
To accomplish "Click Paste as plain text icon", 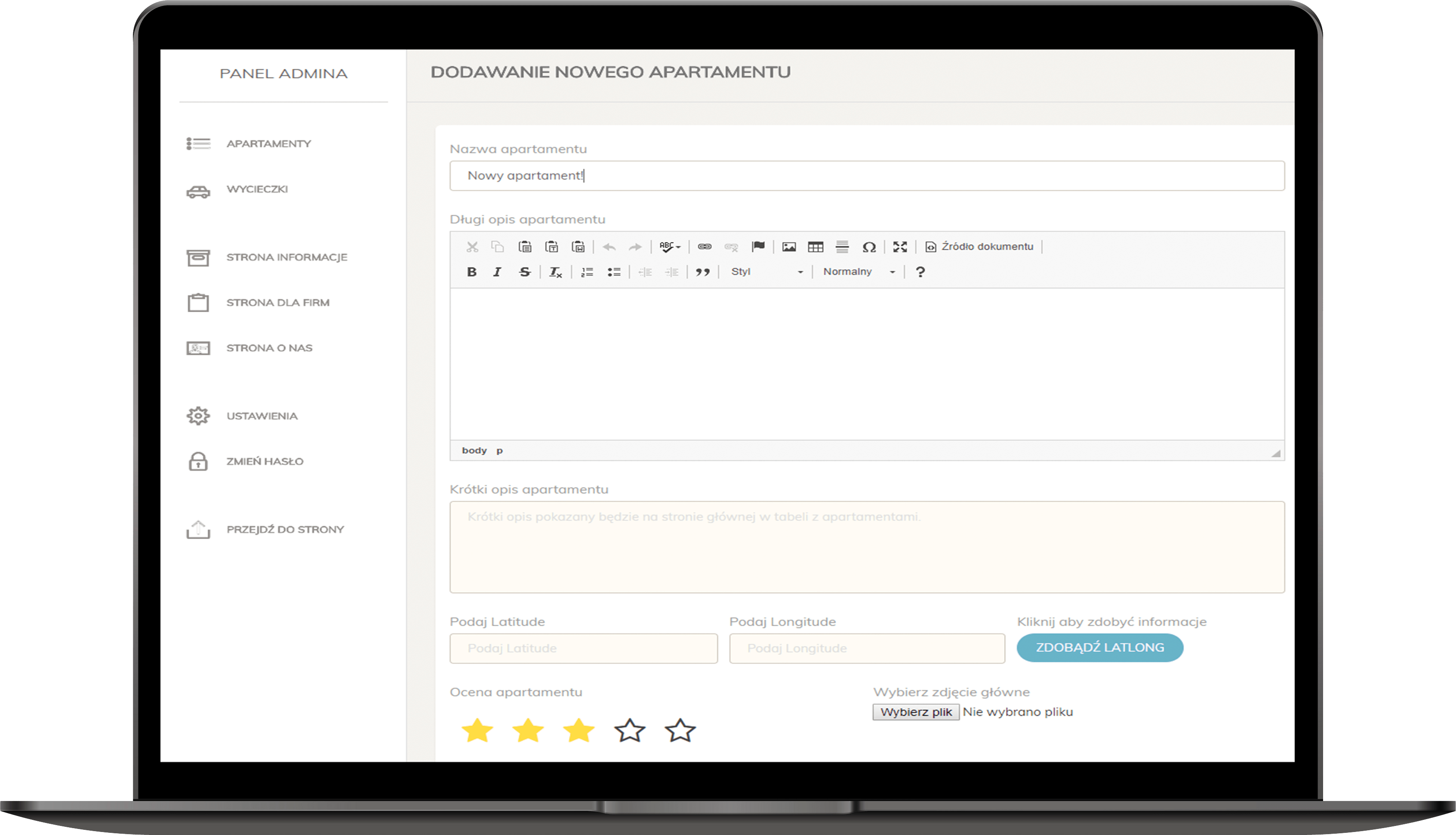I will (x=551, y=247).
